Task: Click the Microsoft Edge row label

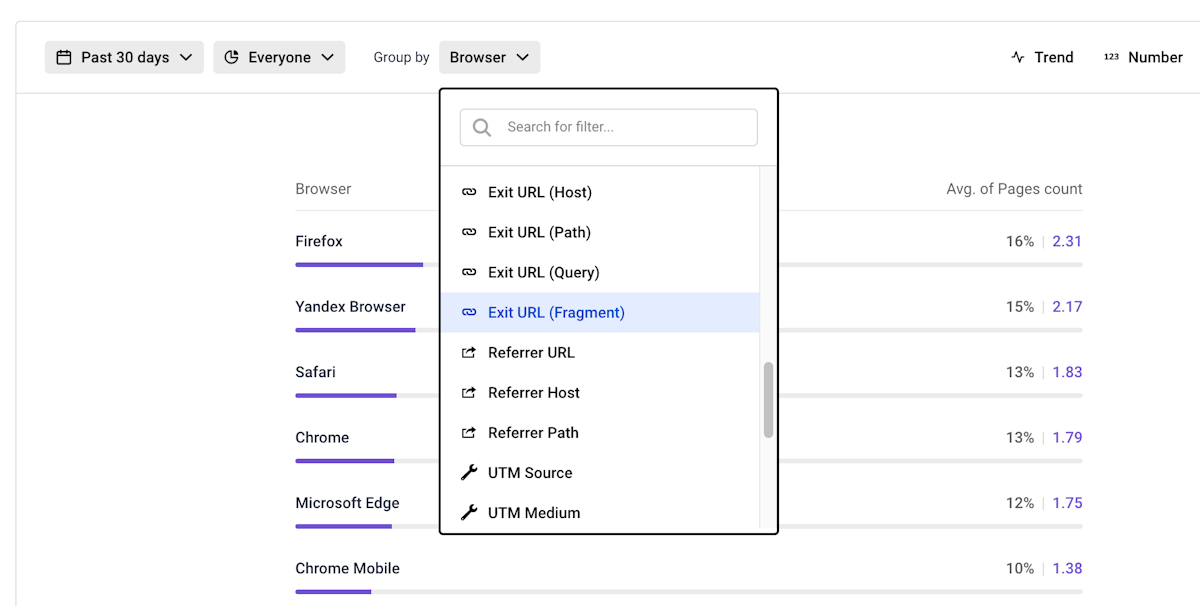Action: 347,503
